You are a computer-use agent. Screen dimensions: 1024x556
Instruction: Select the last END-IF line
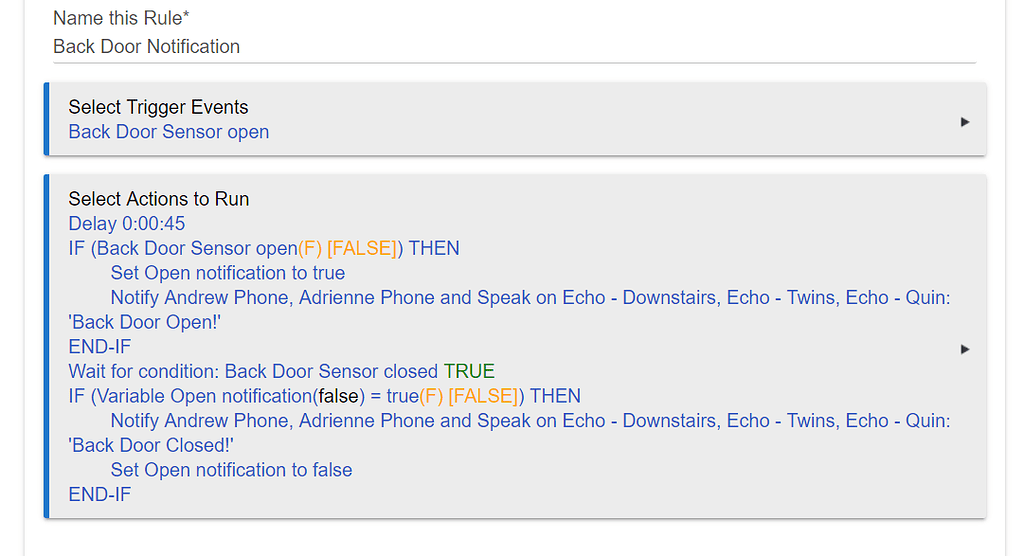click(99, 494)
